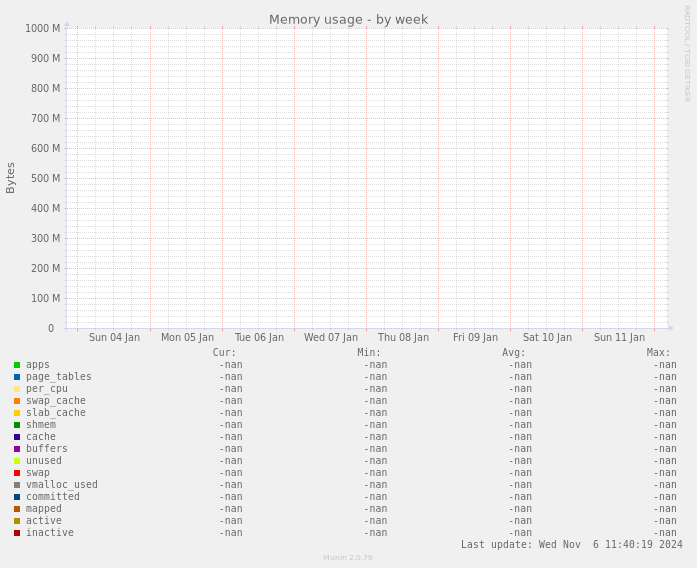Image resolution: width=697 pixels, height=568 pixels.
Task: Click the 'active' legend label
Action: 44,521
